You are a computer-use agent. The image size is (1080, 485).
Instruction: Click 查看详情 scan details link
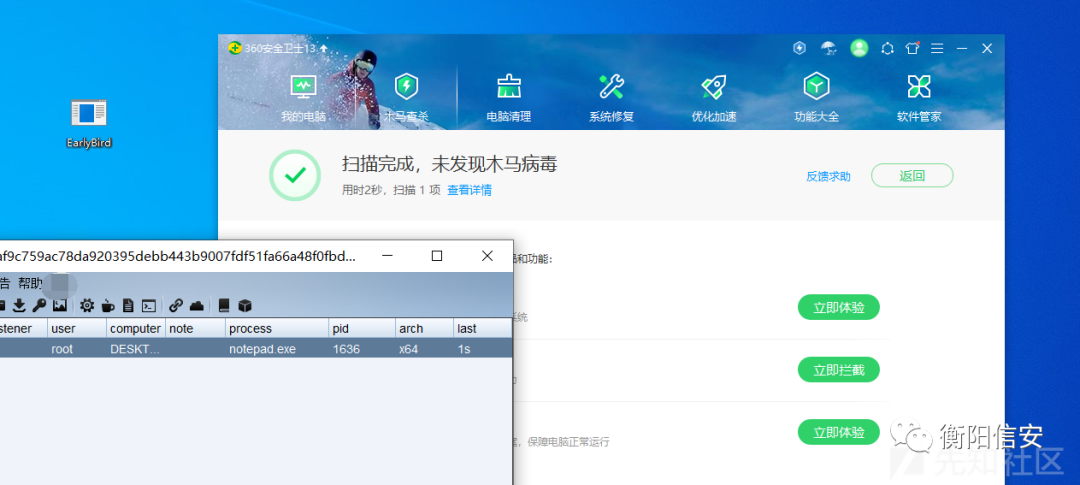click(469, 190)
